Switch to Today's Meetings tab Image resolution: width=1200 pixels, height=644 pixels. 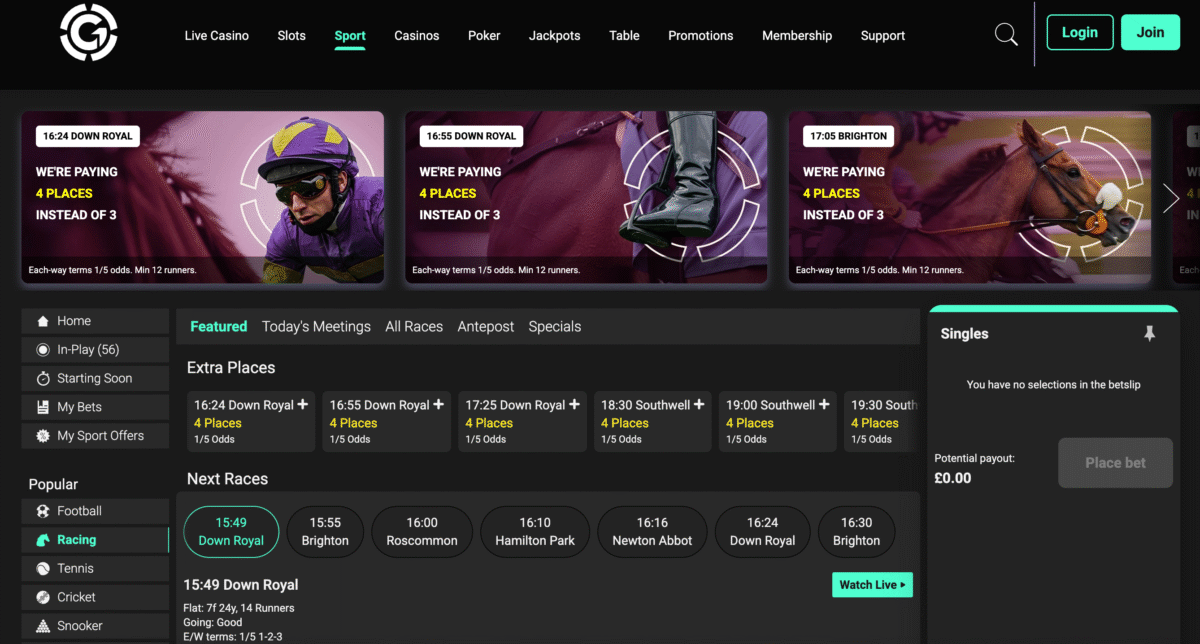(316, 327)
